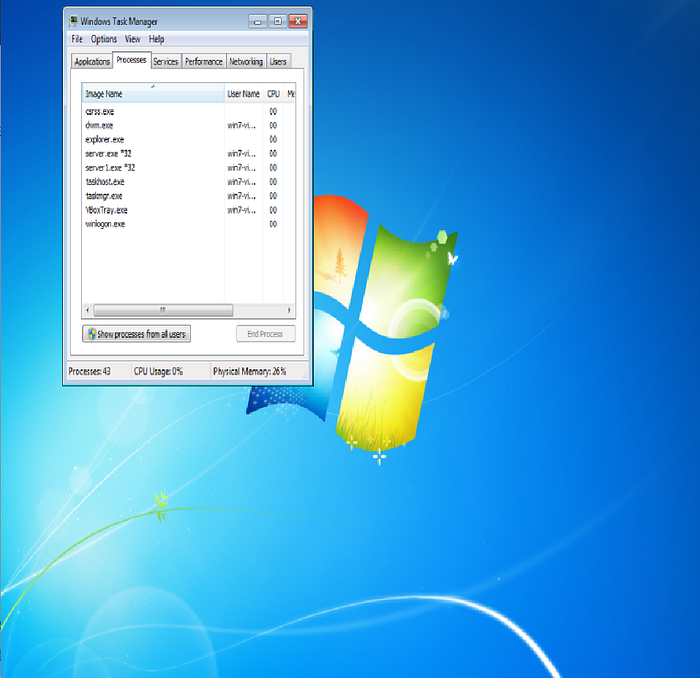The width and height of the screenshot is (700, 678).
Task: Select the Processes tab
Action: point(131,60)
